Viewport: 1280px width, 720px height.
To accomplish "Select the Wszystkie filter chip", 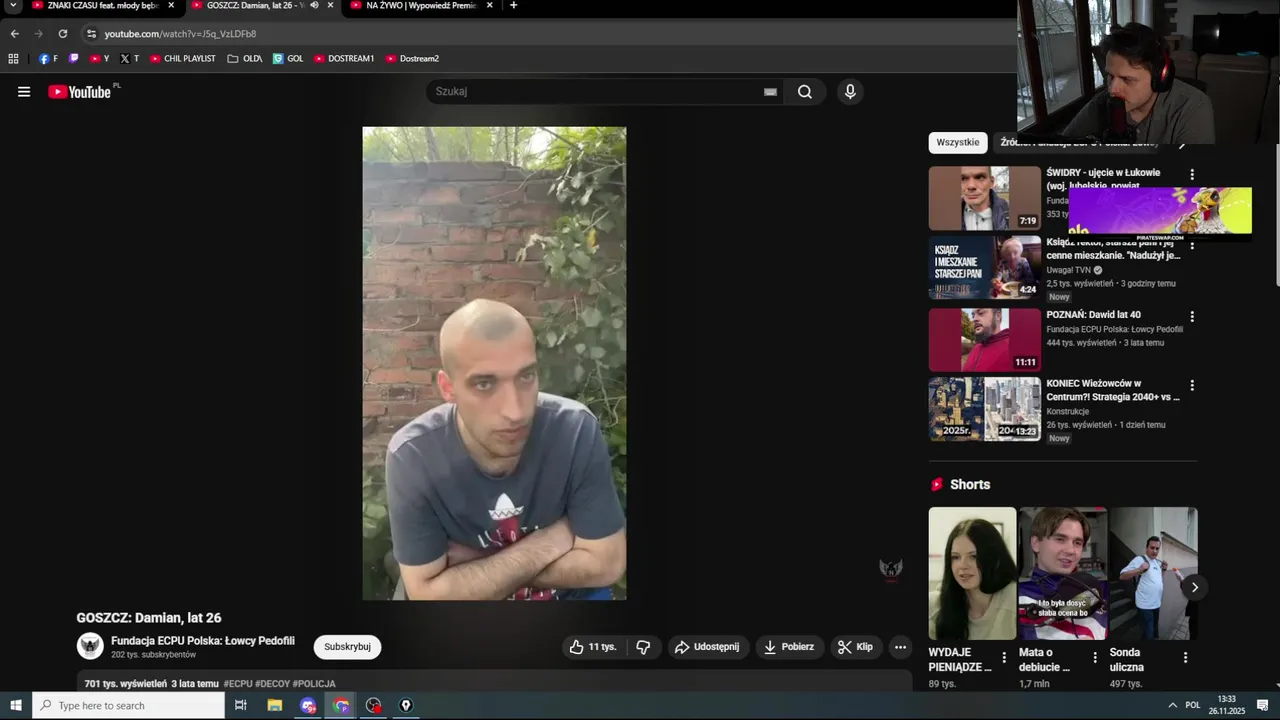I will tap(958, 142).
